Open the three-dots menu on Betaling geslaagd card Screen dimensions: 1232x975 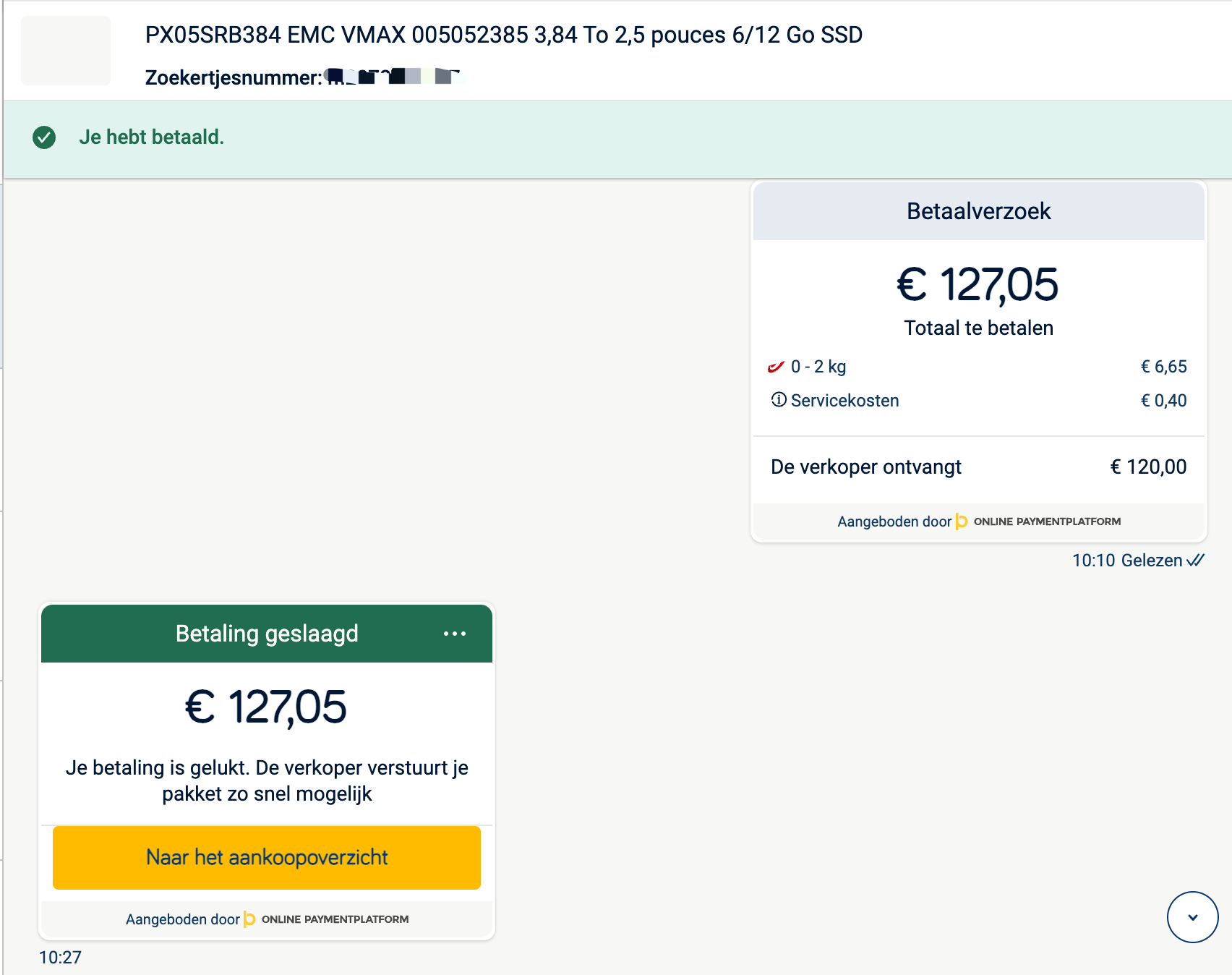pyautogui.click(x=455, y=634)
